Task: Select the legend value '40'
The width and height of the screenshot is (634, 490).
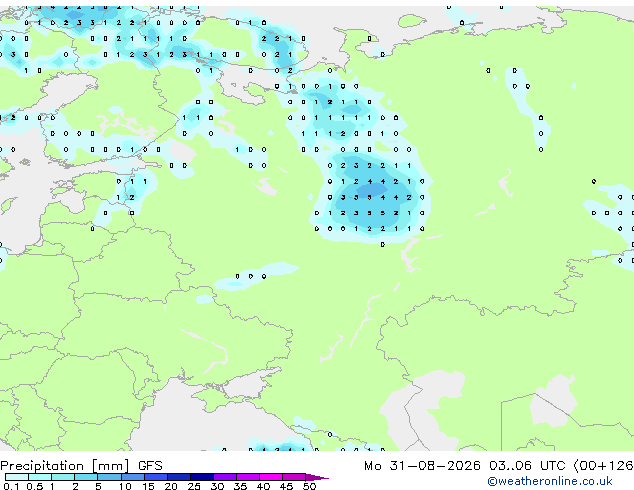Action: (263, 486)
